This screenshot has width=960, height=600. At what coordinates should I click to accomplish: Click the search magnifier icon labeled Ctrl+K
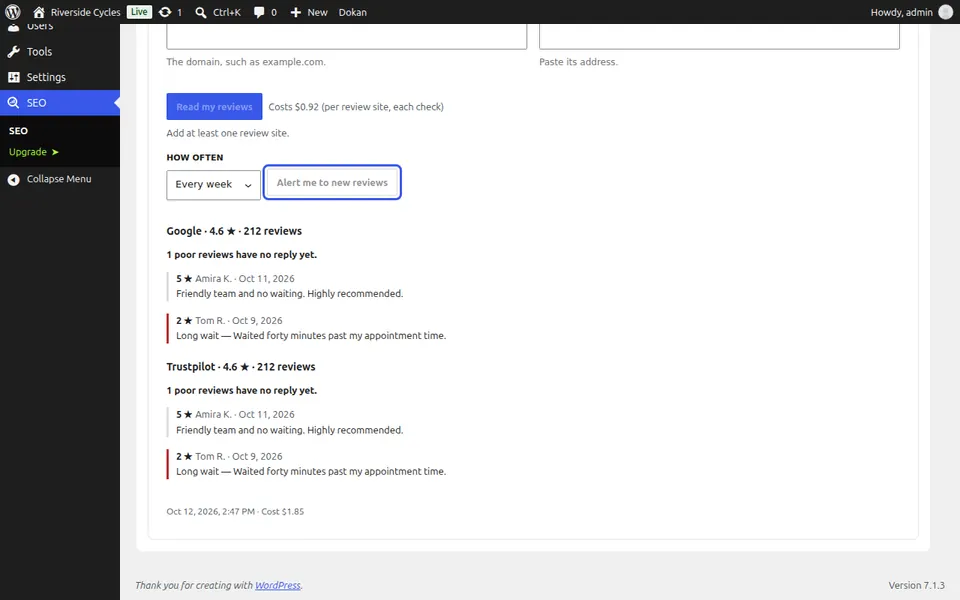(x=201, y=12)
